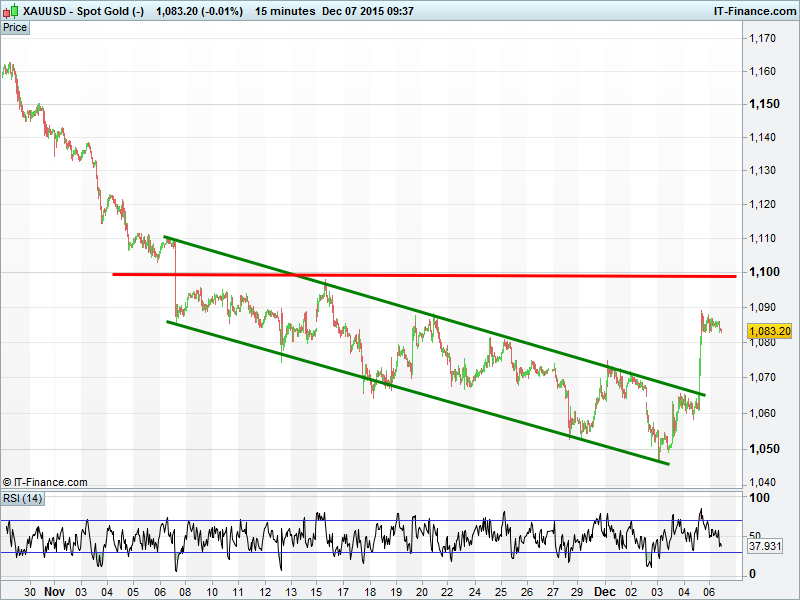Click the 16 date label on time axis
The height and width of the screenshot is (600, 800).
(342, 591)
